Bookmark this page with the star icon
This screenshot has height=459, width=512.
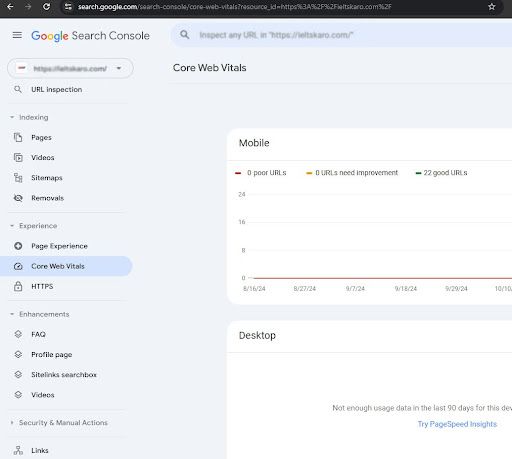(x=491, y=7)
